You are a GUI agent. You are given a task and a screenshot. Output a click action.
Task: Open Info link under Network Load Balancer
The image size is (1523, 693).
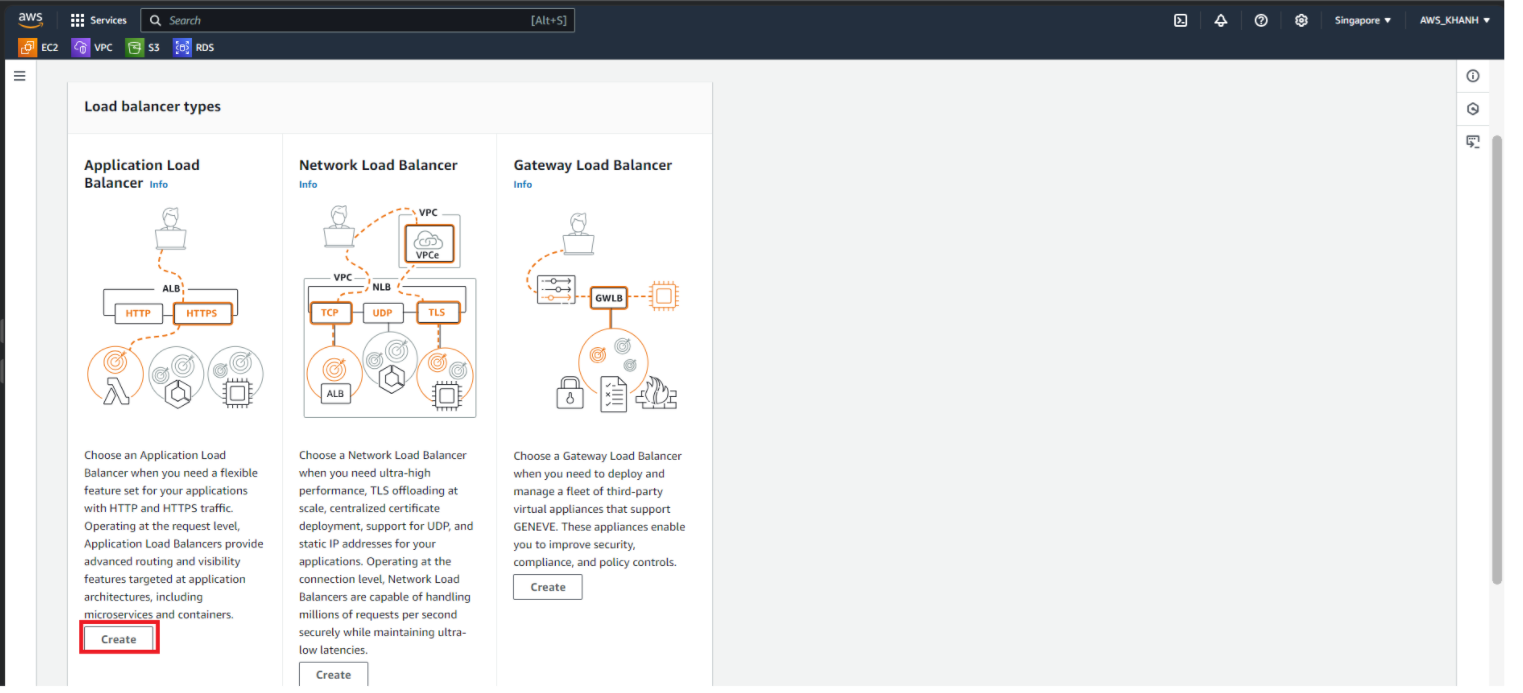[308, 185]
